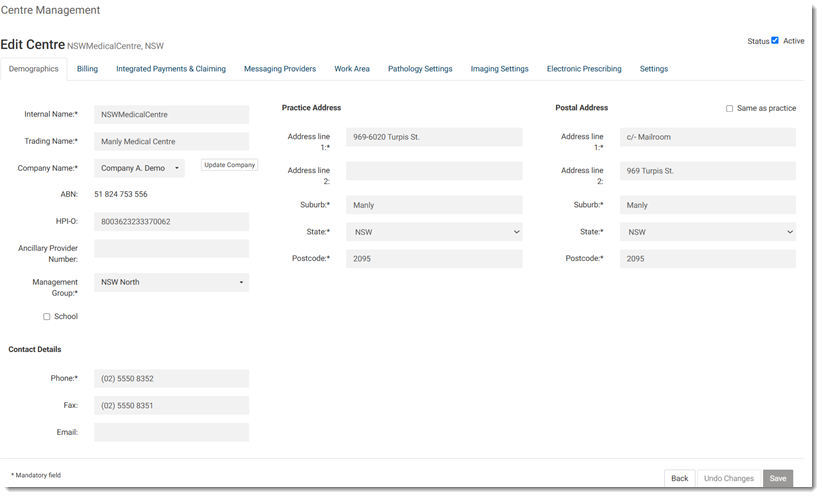Open the Electronic Prescribing tab
822x497 pixels.
[583, 69]
